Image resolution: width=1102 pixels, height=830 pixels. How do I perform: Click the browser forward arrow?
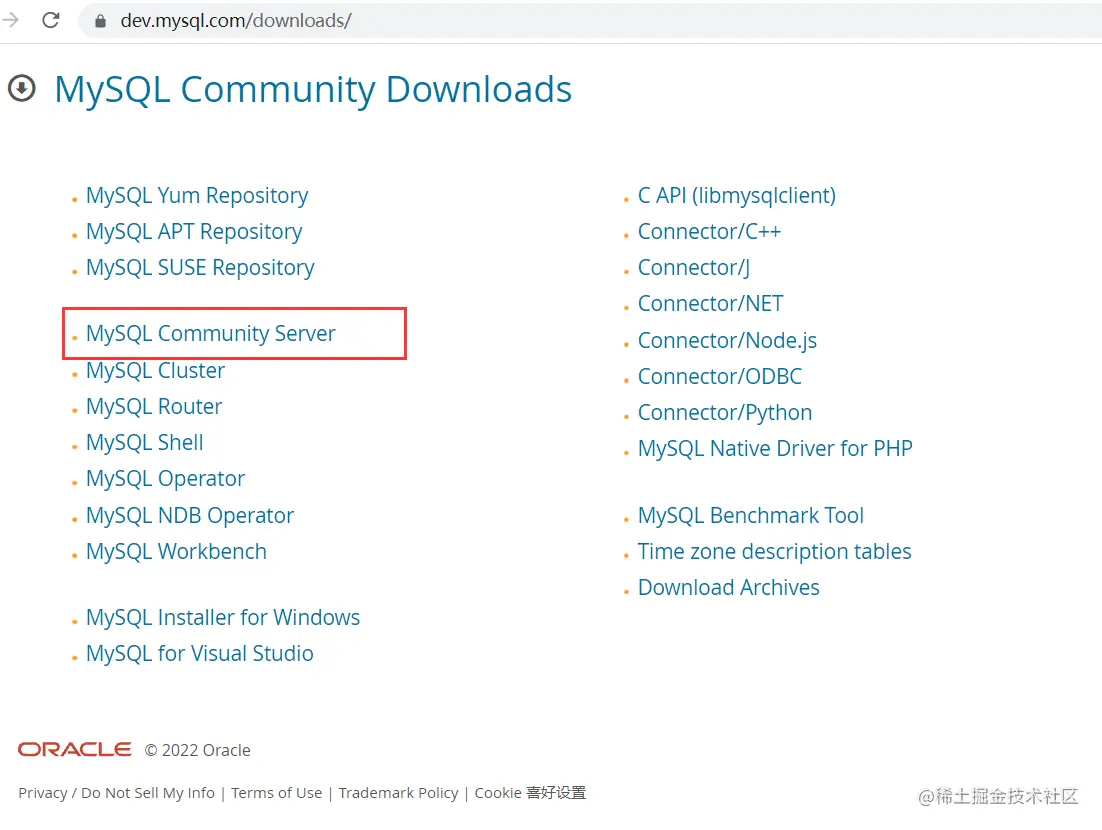[x=10, y=20]
